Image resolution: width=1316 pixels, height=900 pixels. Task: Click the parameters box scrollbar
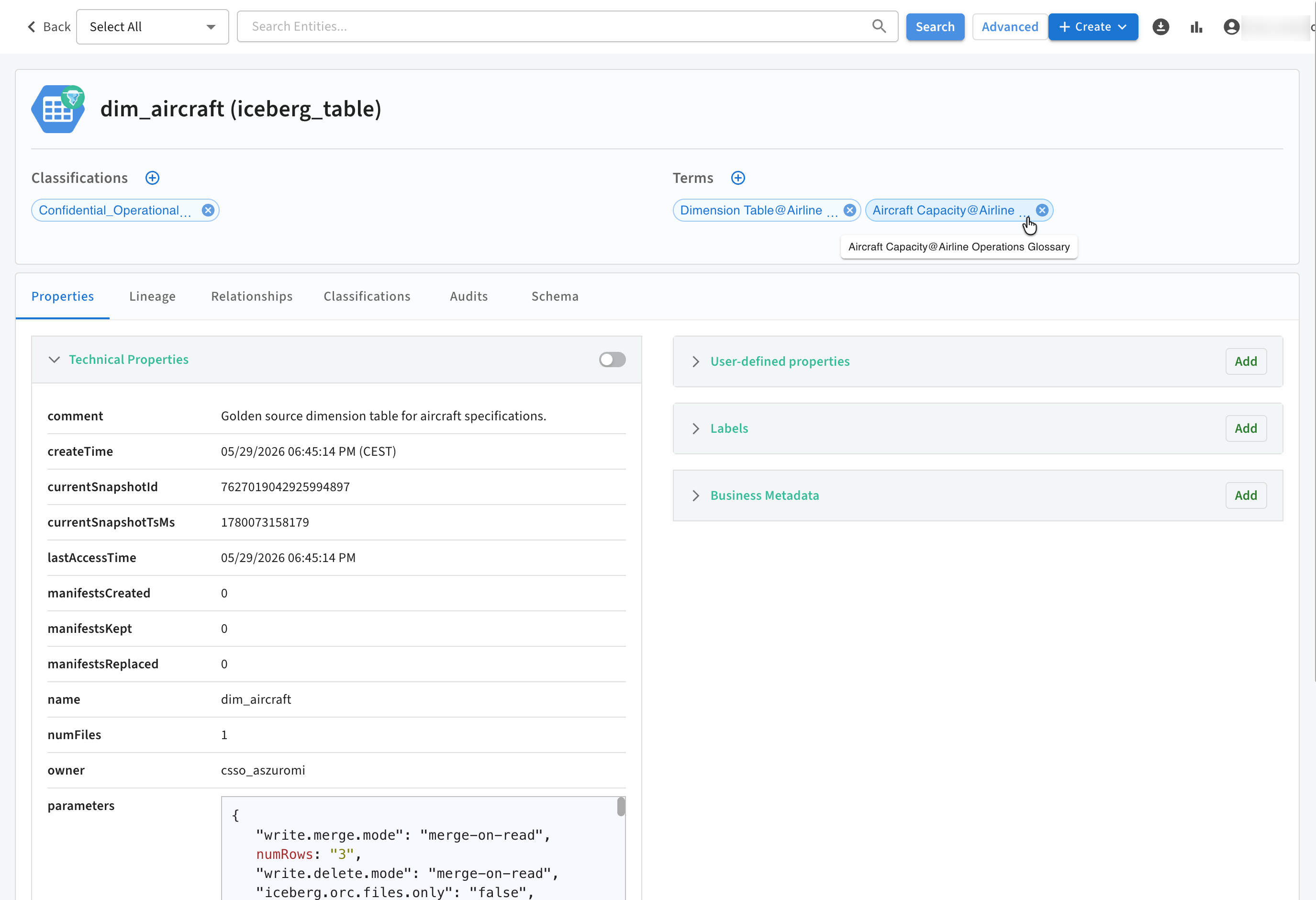(x=621, y=807)
